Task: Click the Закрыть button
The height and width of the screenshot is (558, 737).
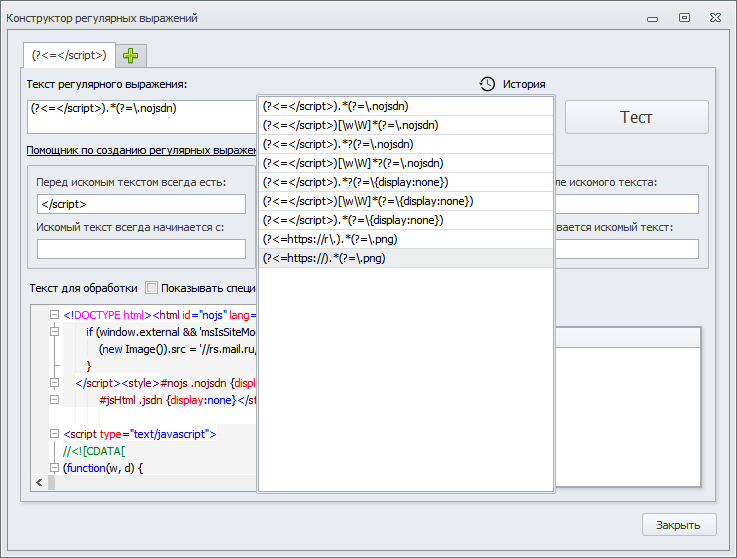Action: click(678, 525)
